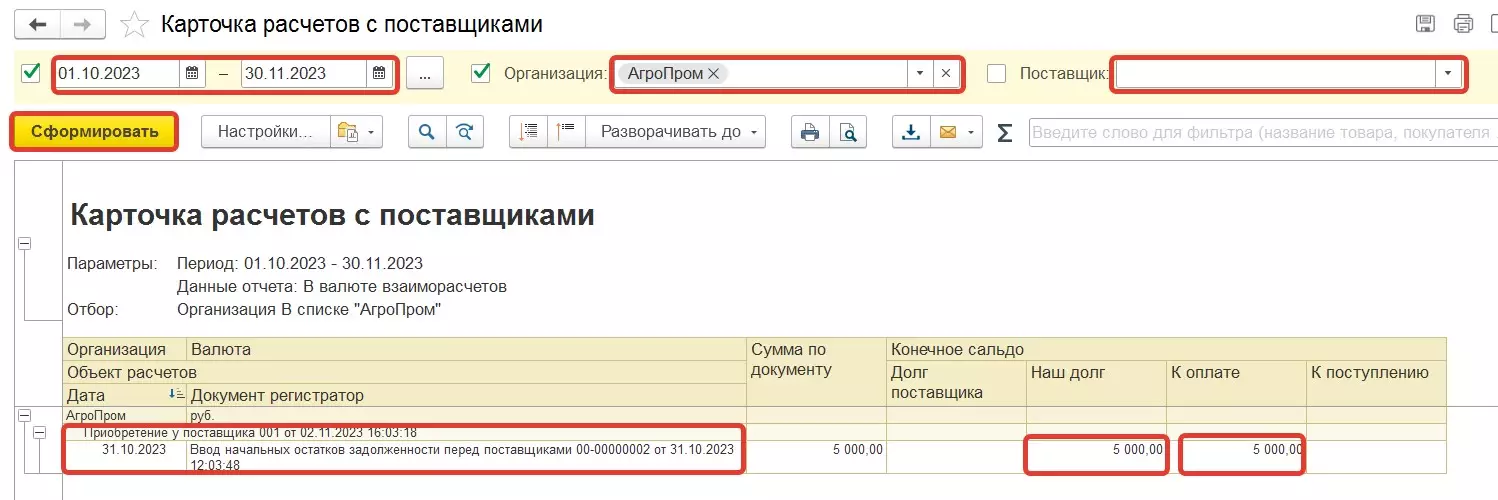Print the report with the printer icon

[x=810, y=131]
